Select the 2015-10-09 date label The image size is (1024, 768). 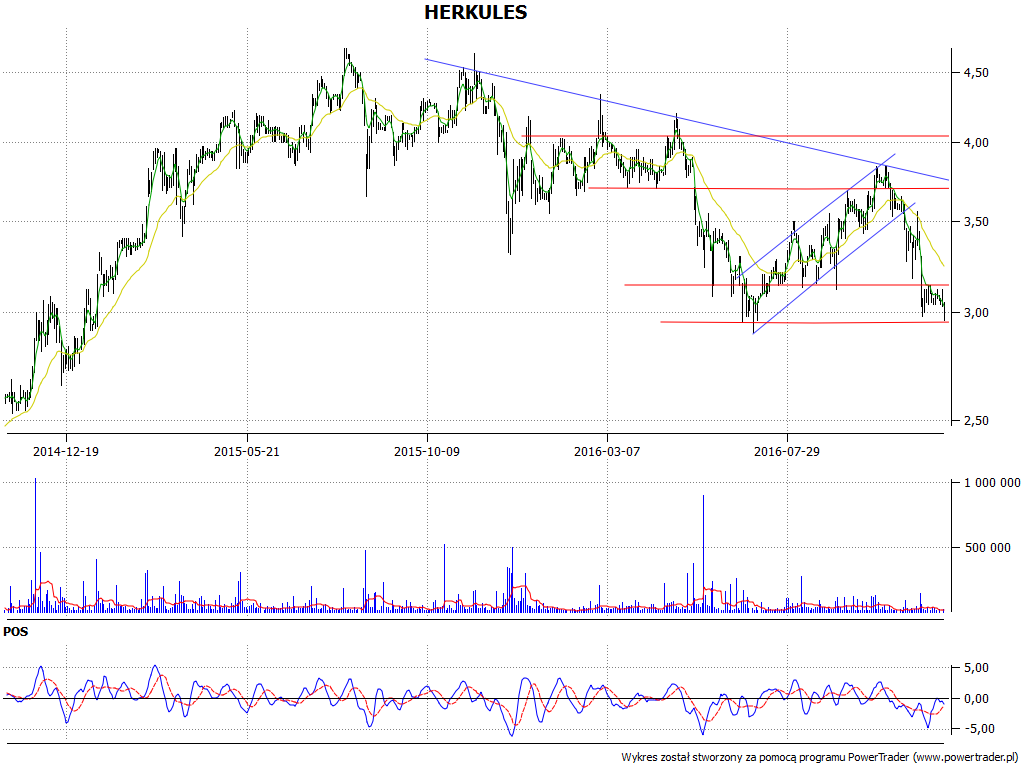point(427,451)
